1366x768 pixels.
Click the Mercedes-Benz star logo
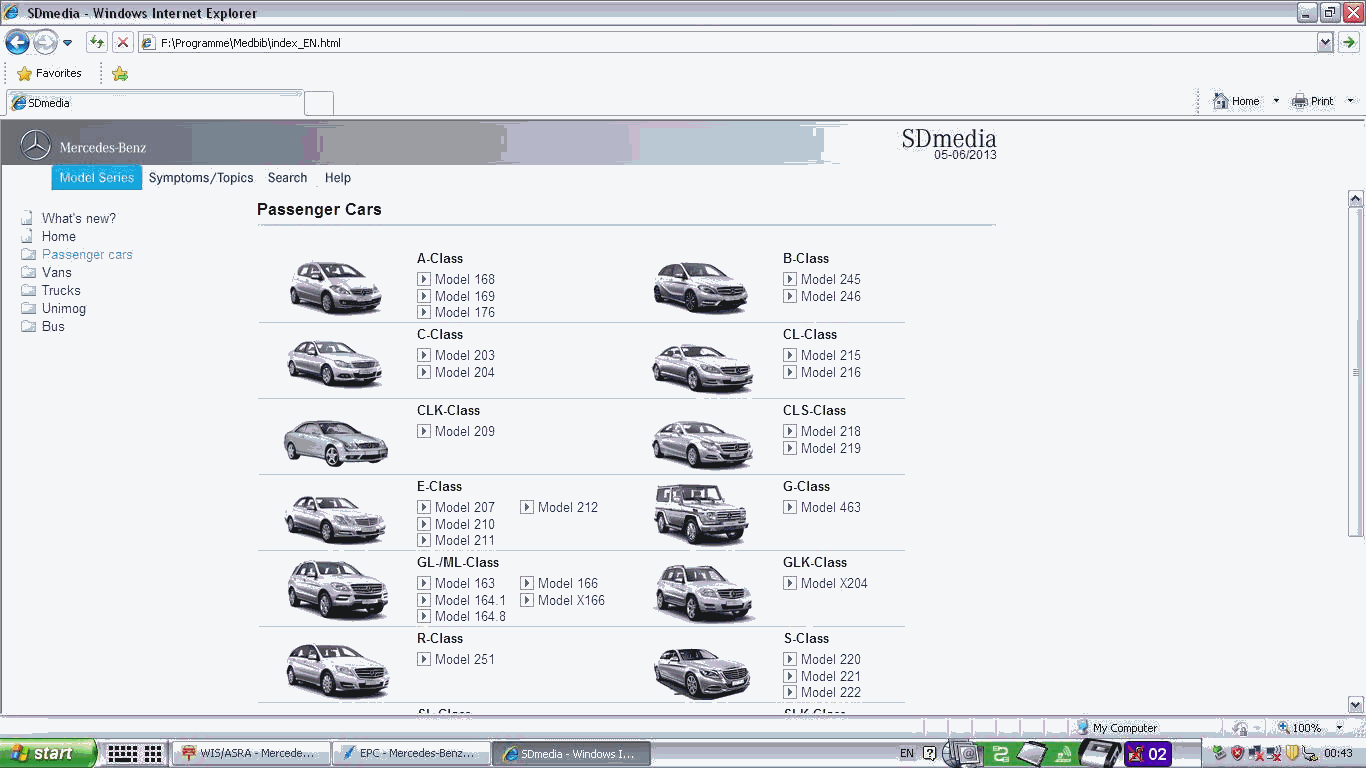click(x=35, y=146)
